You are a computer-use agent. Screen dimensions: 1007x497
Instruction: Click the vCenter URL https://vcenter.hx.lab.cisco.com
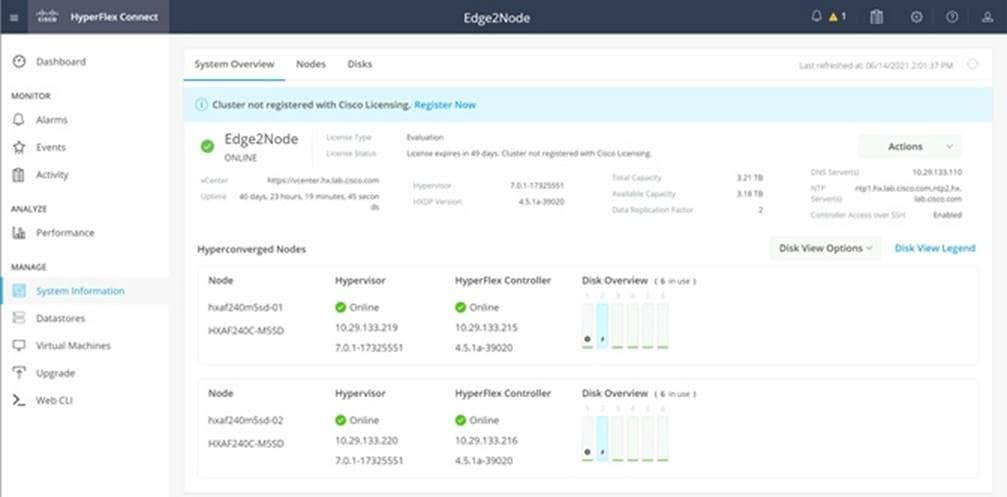(x=323, y=180)
